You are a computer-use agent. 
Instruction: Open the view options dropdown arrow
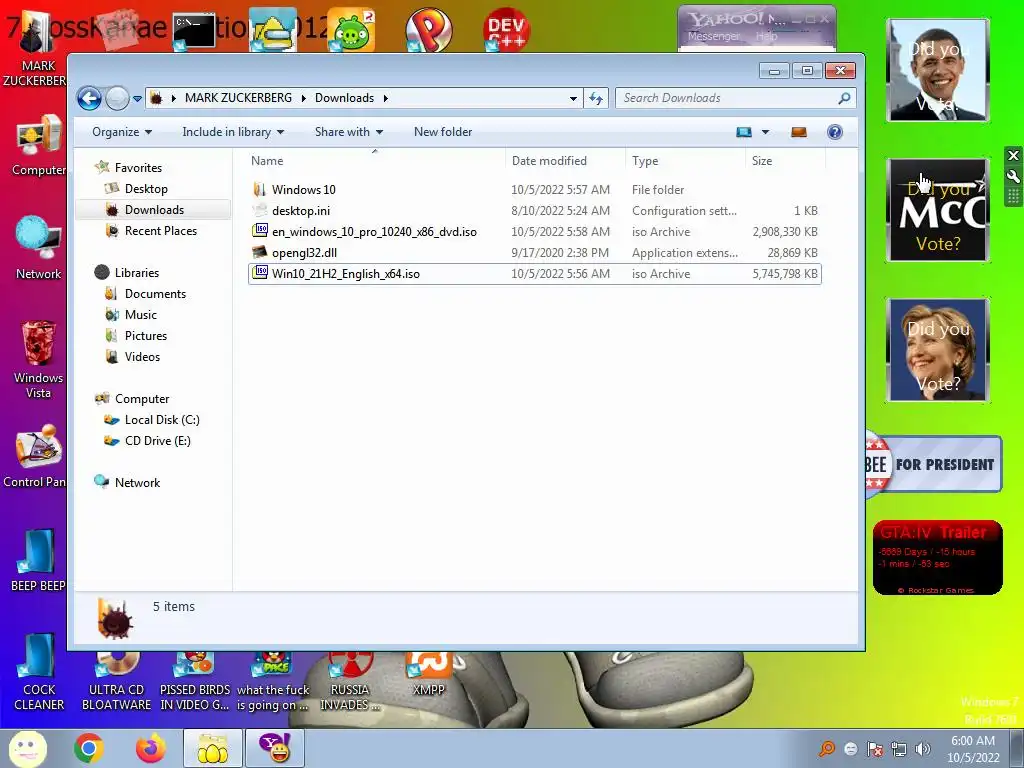tap(765, 132)
